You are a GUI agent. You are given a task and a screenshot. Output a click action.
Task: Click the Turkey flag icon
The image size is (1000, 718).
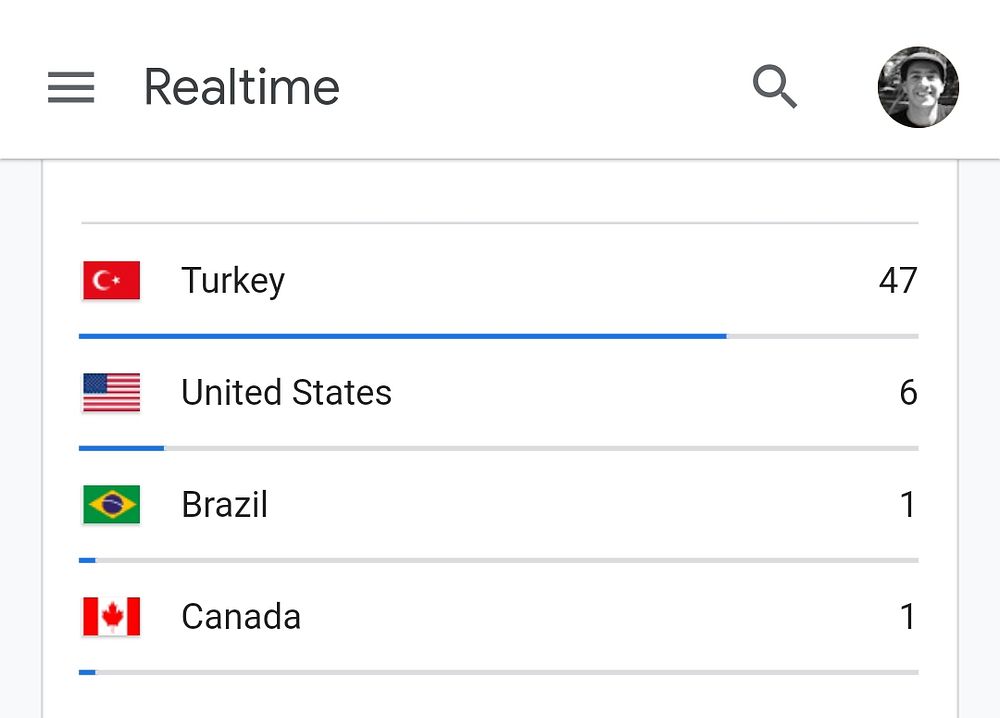click(x=111, y=281)
